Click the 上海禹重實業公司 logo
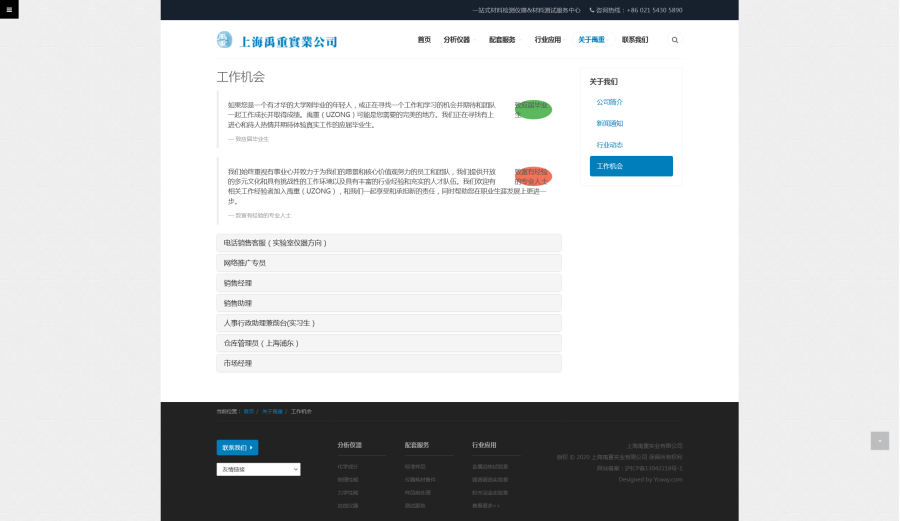Image resolution: width=900 pixels, height=521 pixels. (x=277, y=41)
